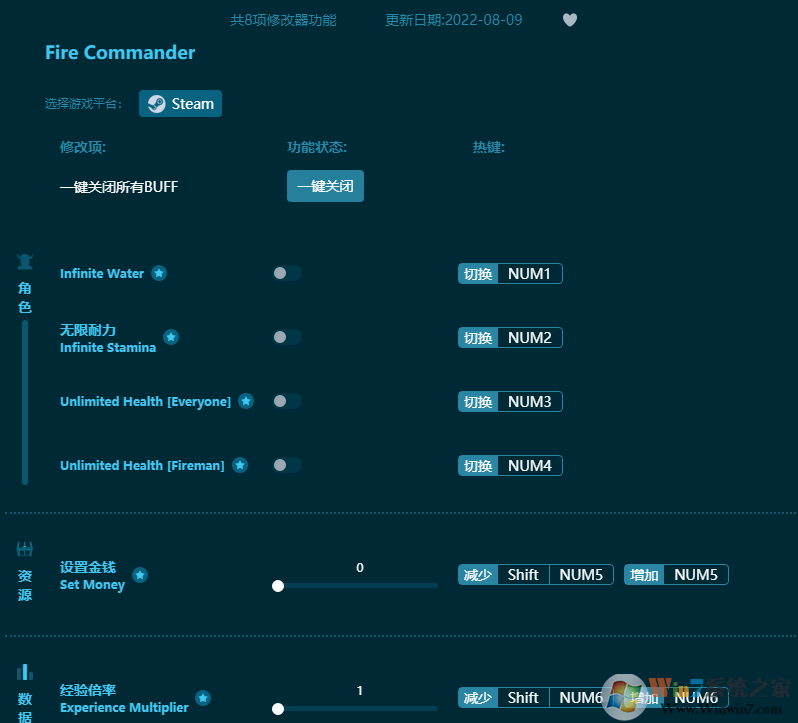Click the Experience Multiplier value 1
The height and width of the screenshot is (723, 798).
coord(360,690)
